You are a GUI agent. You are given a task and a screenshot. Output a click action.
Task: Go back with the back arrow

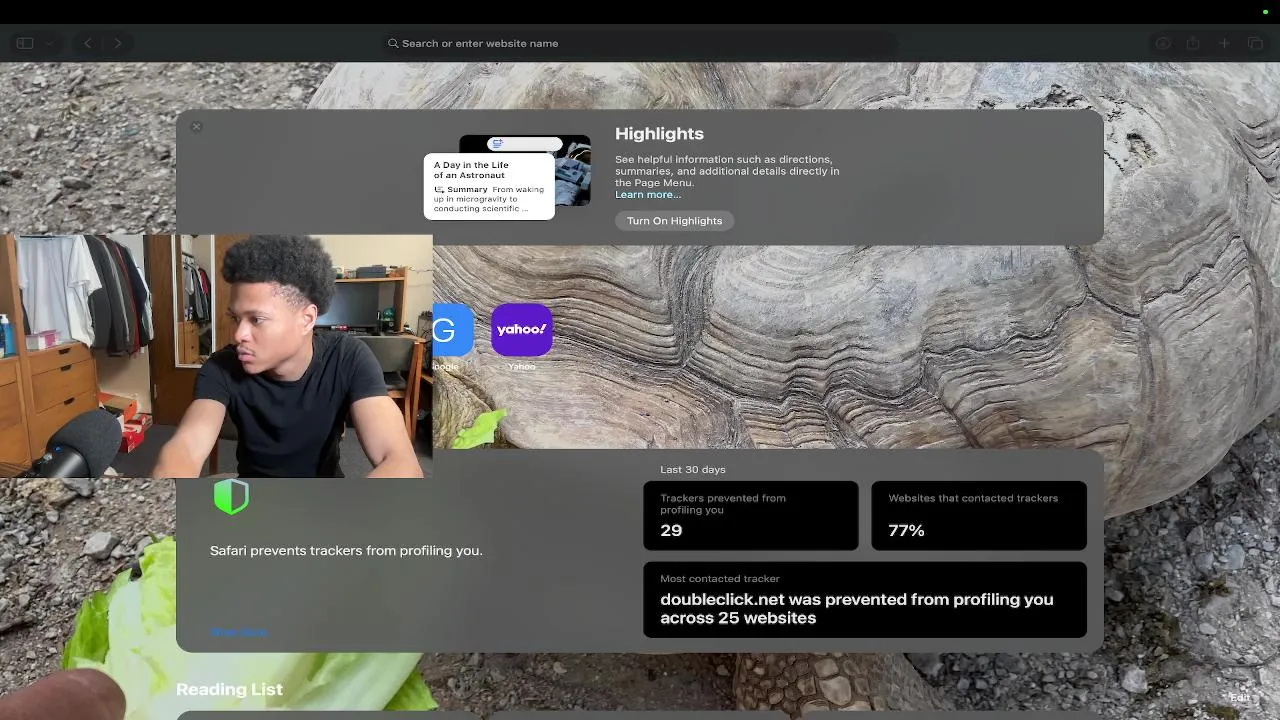88,43
